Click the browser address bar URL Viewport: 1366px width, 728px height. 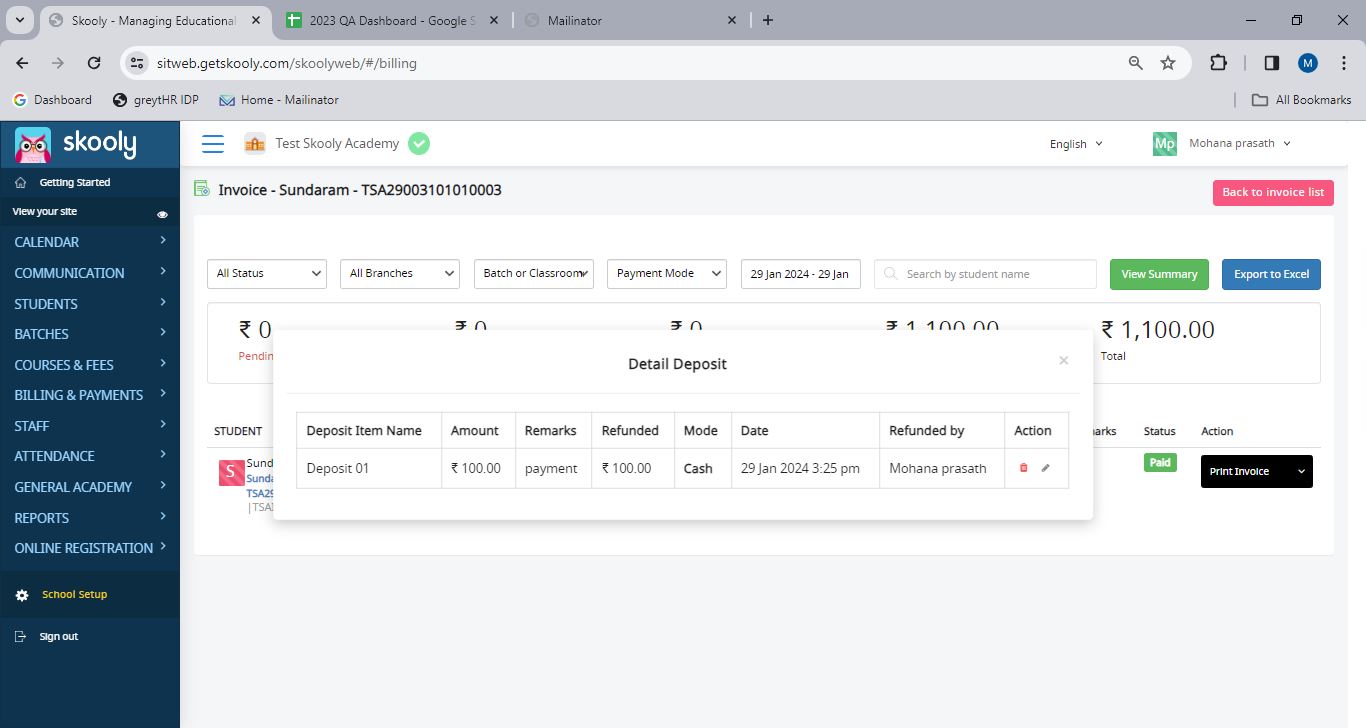(x=286, y=63)
